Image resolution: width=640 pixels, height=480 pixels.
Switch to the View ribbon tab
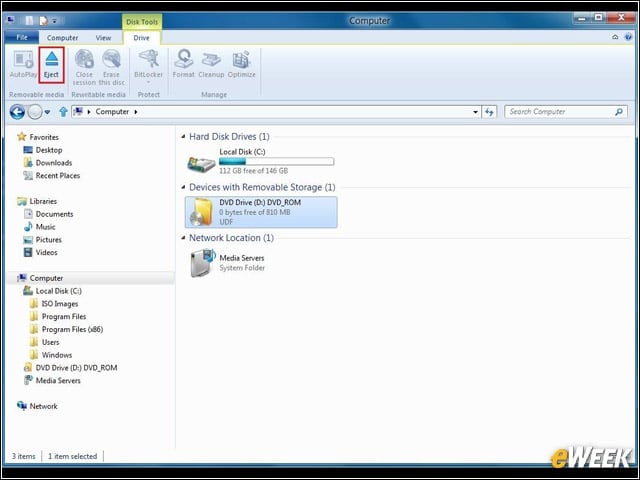[103, 38]
